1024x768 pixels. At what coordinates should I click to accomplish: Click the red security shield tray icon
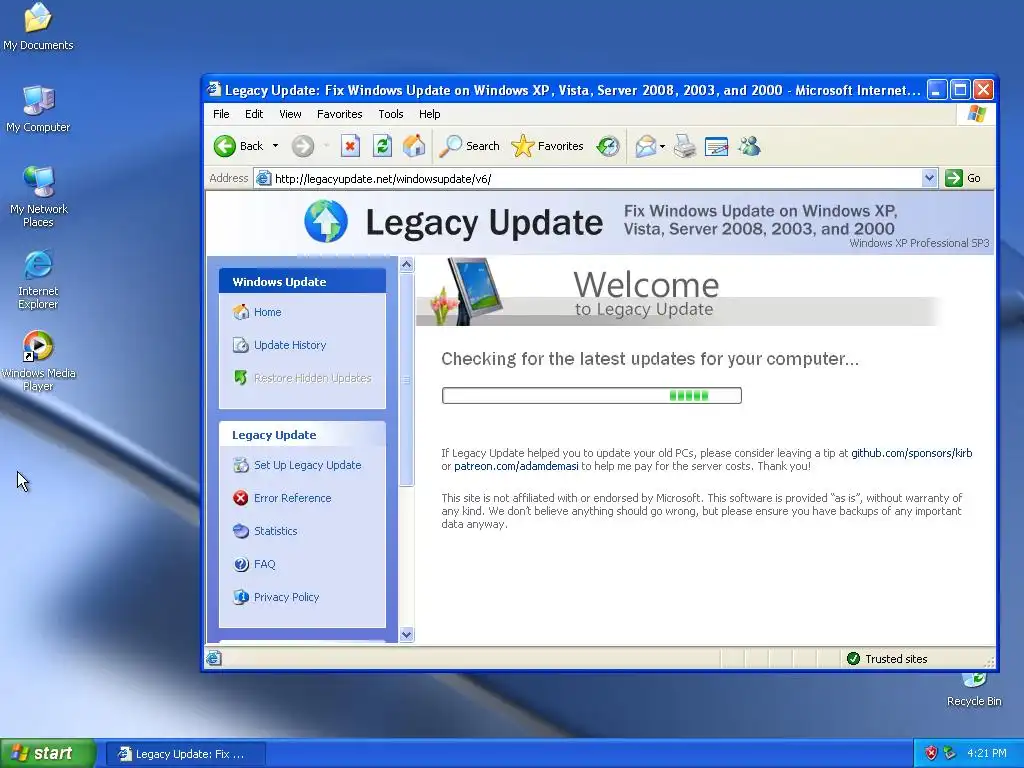click(x=931, y=753)
